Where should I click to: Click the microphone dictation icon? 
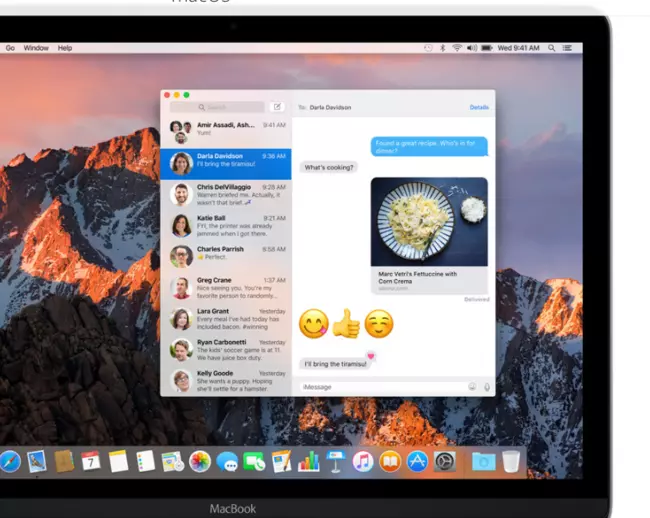tap(487, 386)
